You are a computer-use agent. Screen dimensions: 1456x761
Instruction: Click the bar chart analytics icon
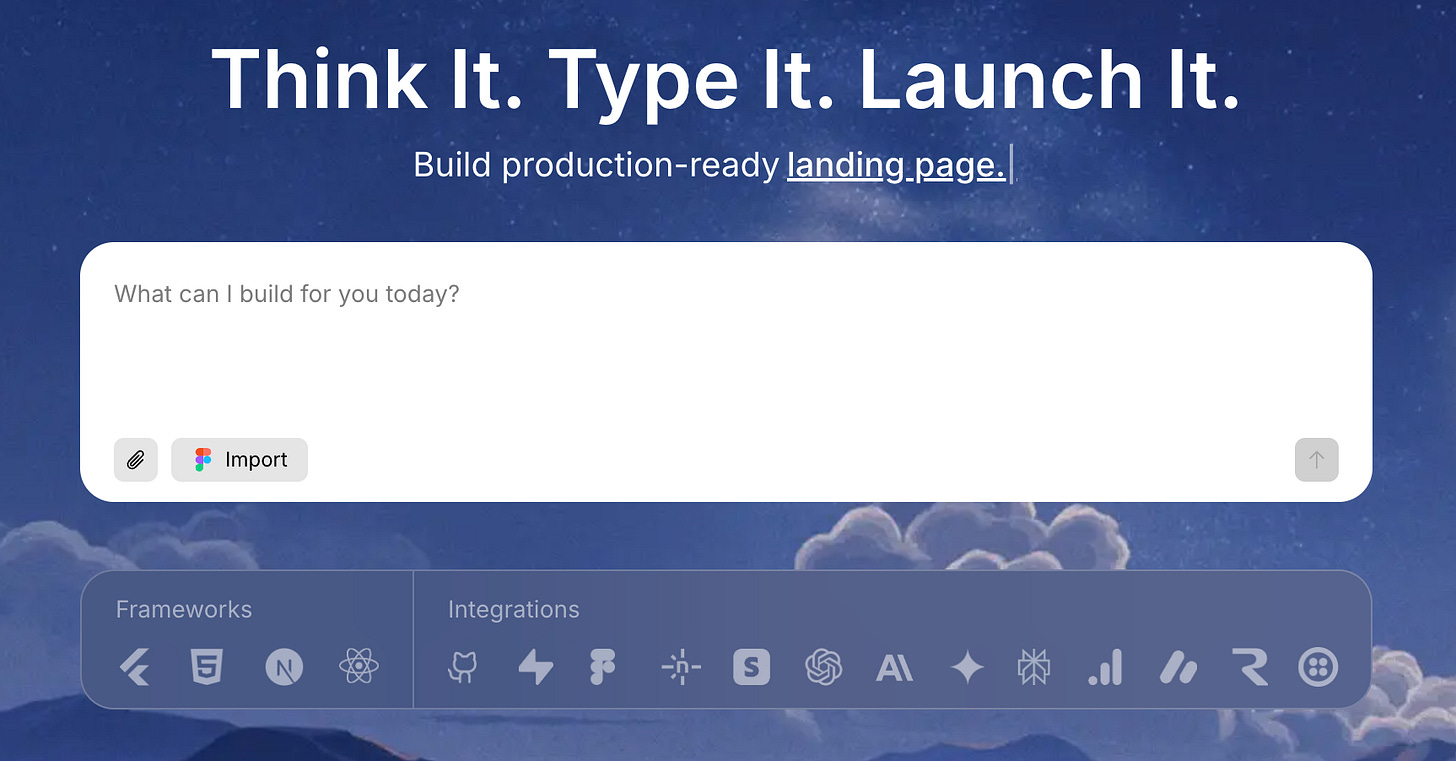(x=1105, y=667)
